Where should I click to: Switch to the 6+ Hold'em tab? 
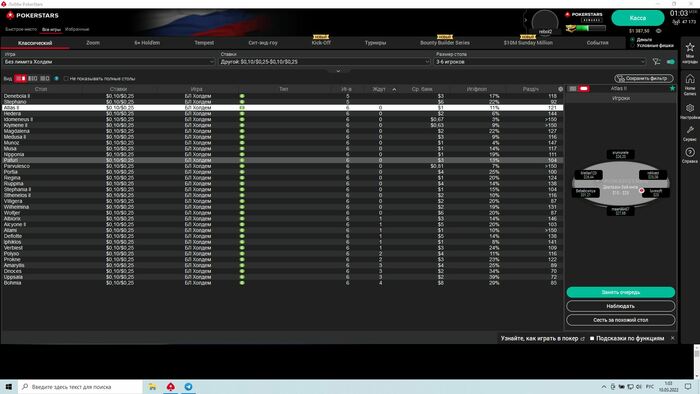[x=147, y=43]
